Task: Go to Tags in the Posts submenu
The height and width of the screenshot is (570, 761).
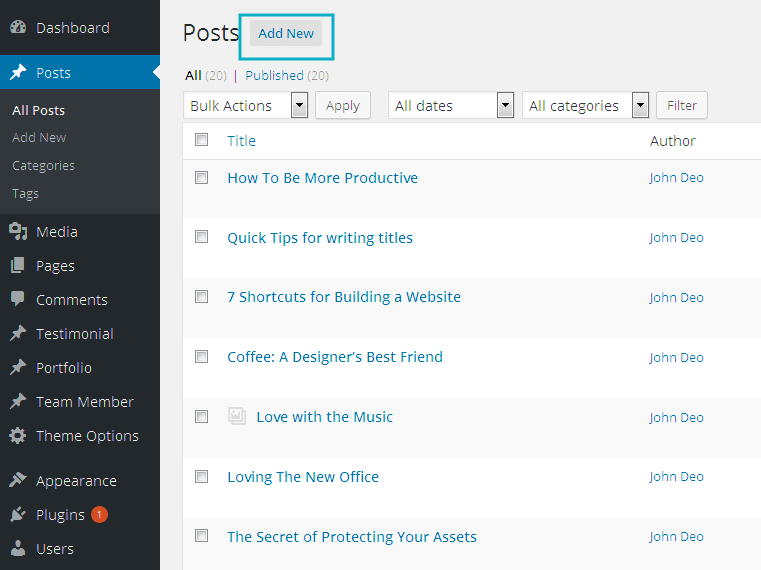Action: [x=25, y=194]
